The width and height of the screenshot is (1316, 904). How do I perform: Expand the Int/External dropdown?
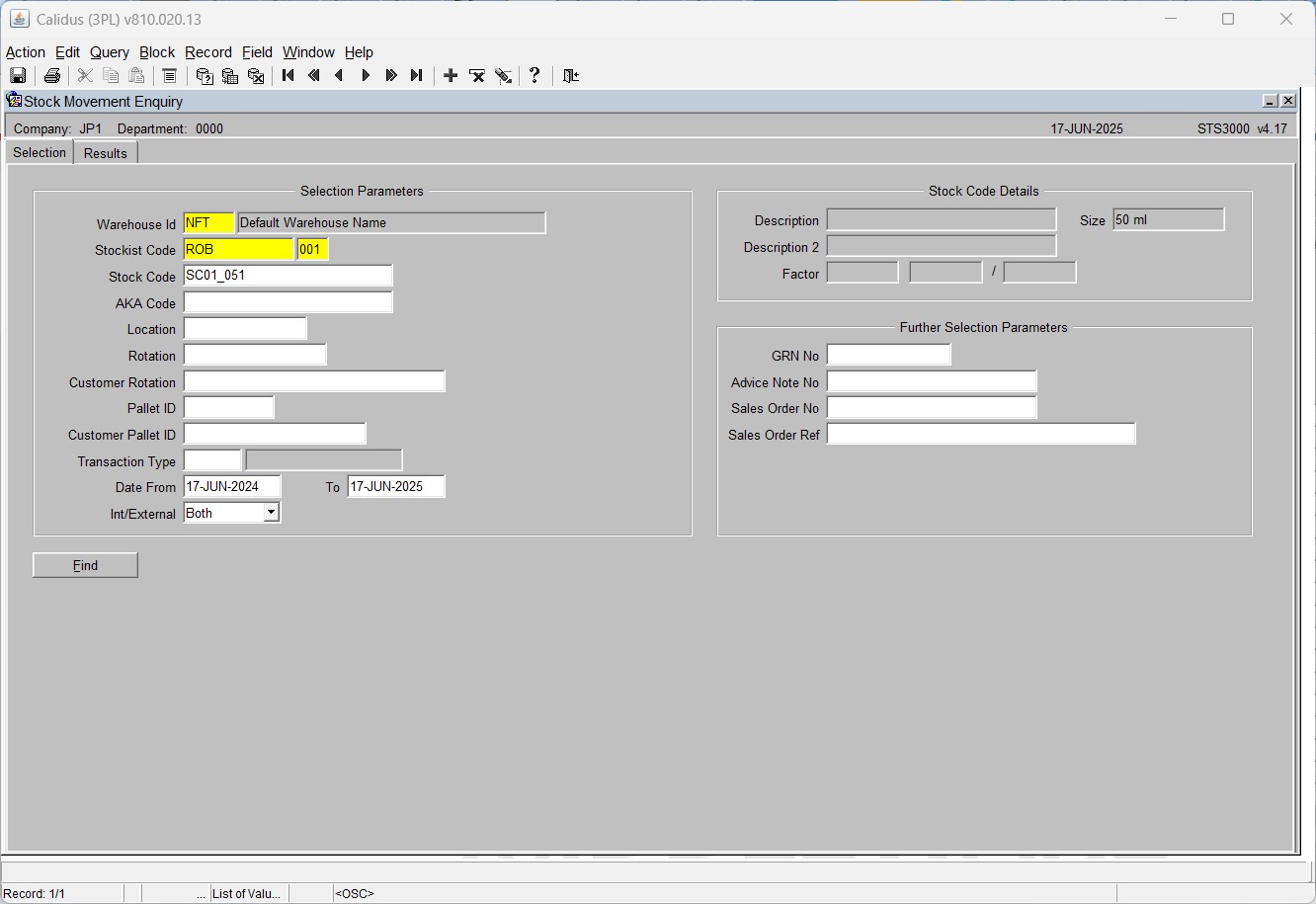click(271, 513)
